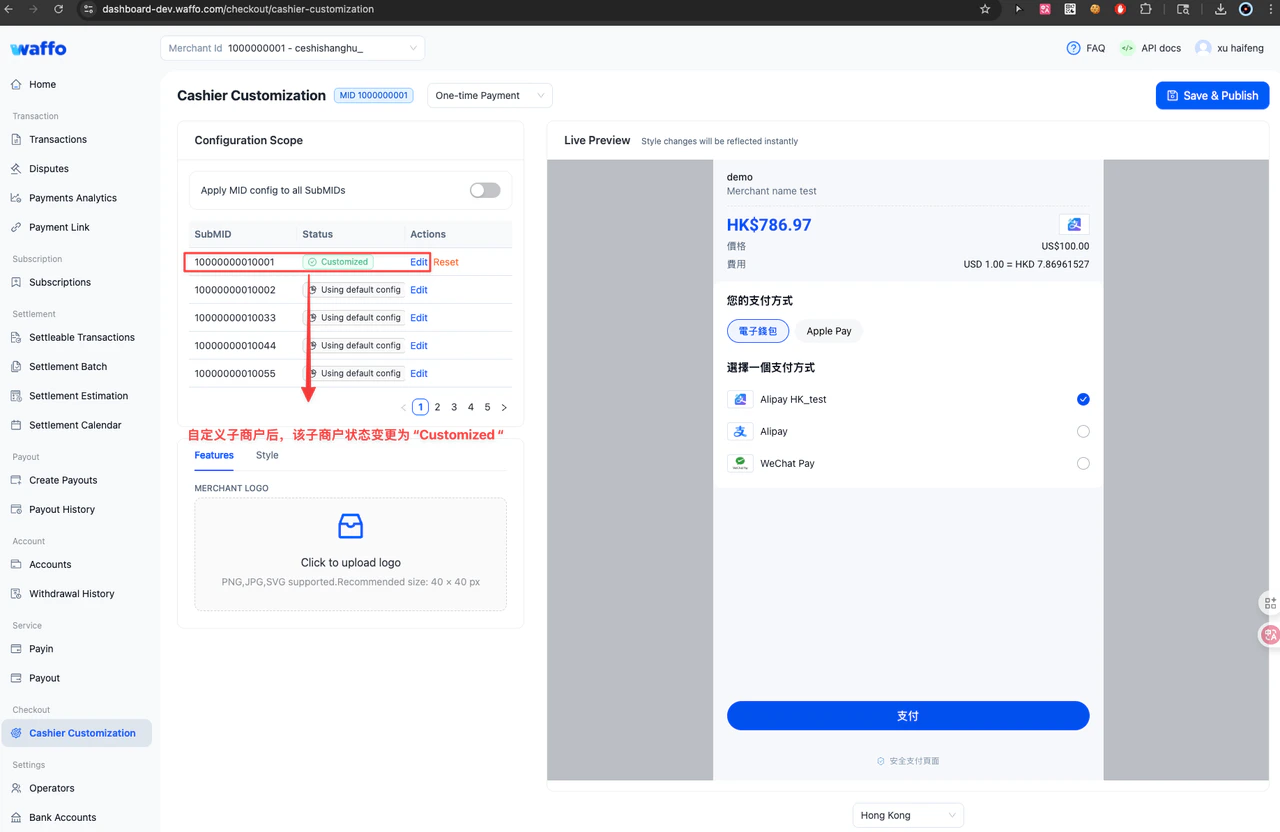Select Alipay HK_test radio button
This screenshot has height=832, width=1280.
pyautogui.click(x=1083, y=399)
